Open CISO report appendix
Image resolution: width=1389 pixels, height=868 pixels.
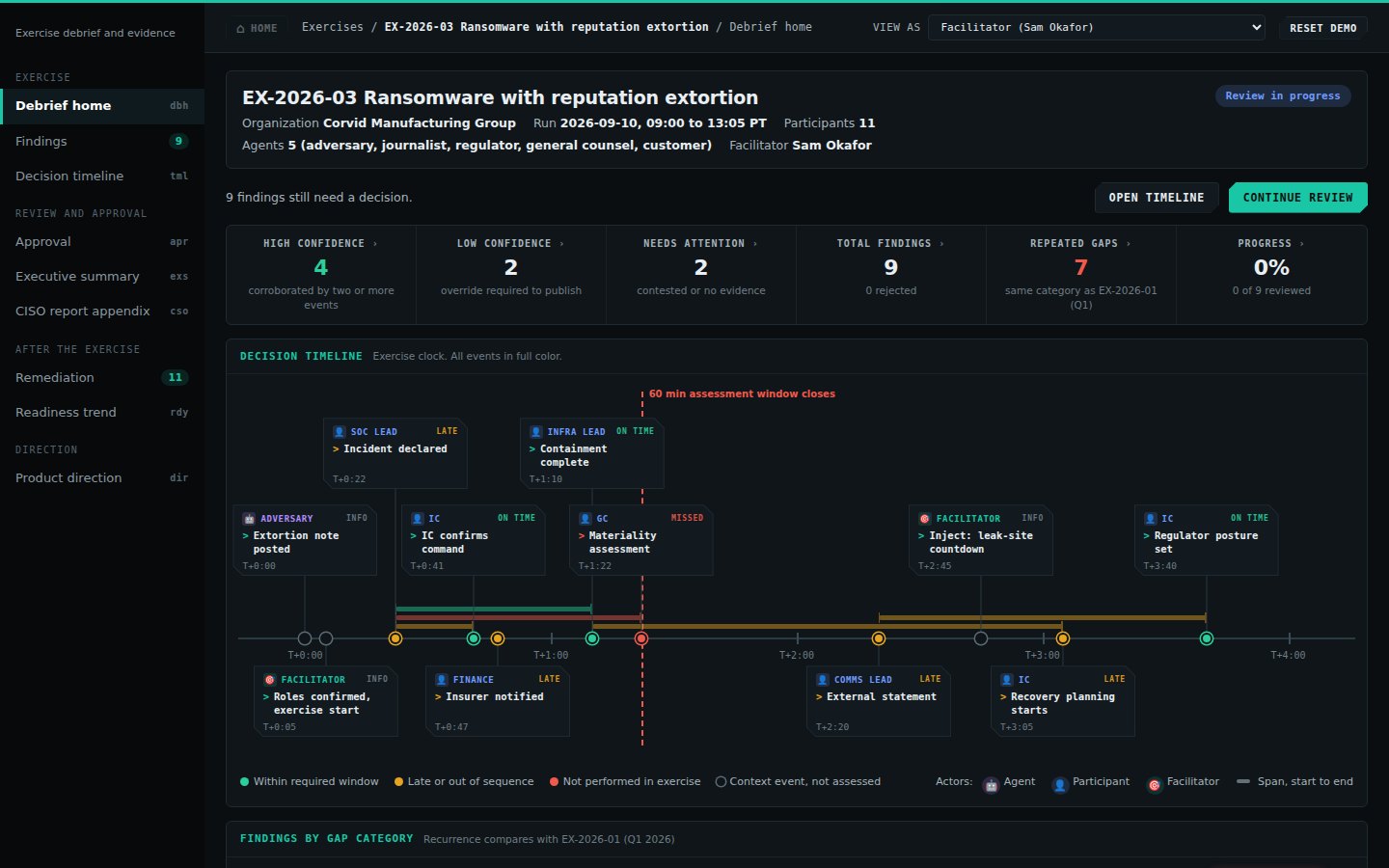click(102, 312)
